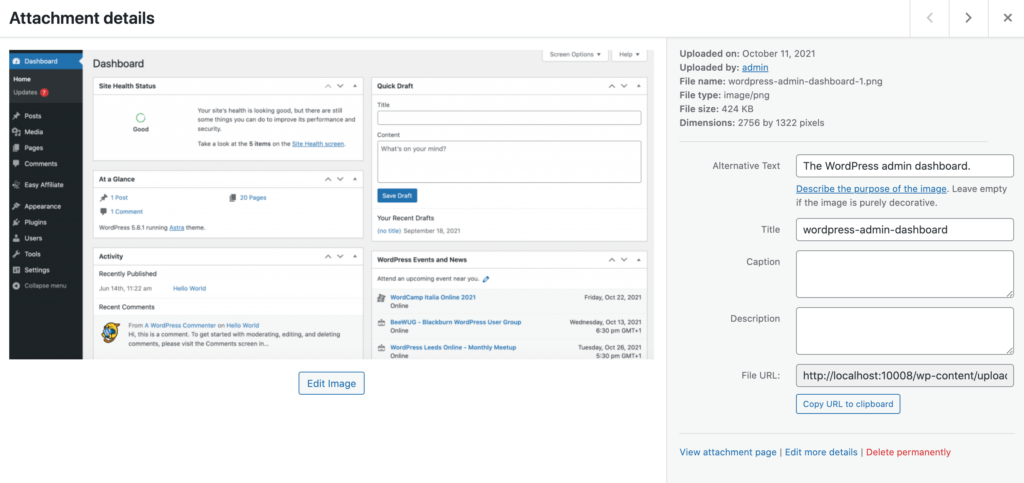The image size is (1024, 483).
Task: Click the BeeWUG meetup event icon in preview
Action: (382, 322)
